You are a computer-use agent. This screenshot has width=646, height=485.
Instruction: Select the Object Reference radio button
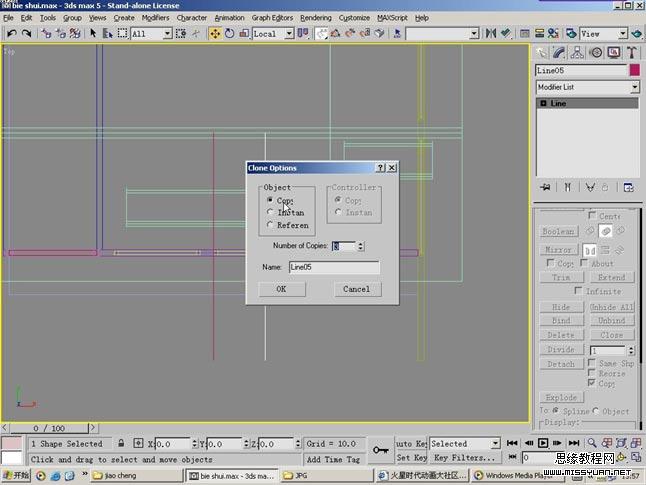[270, 225]
